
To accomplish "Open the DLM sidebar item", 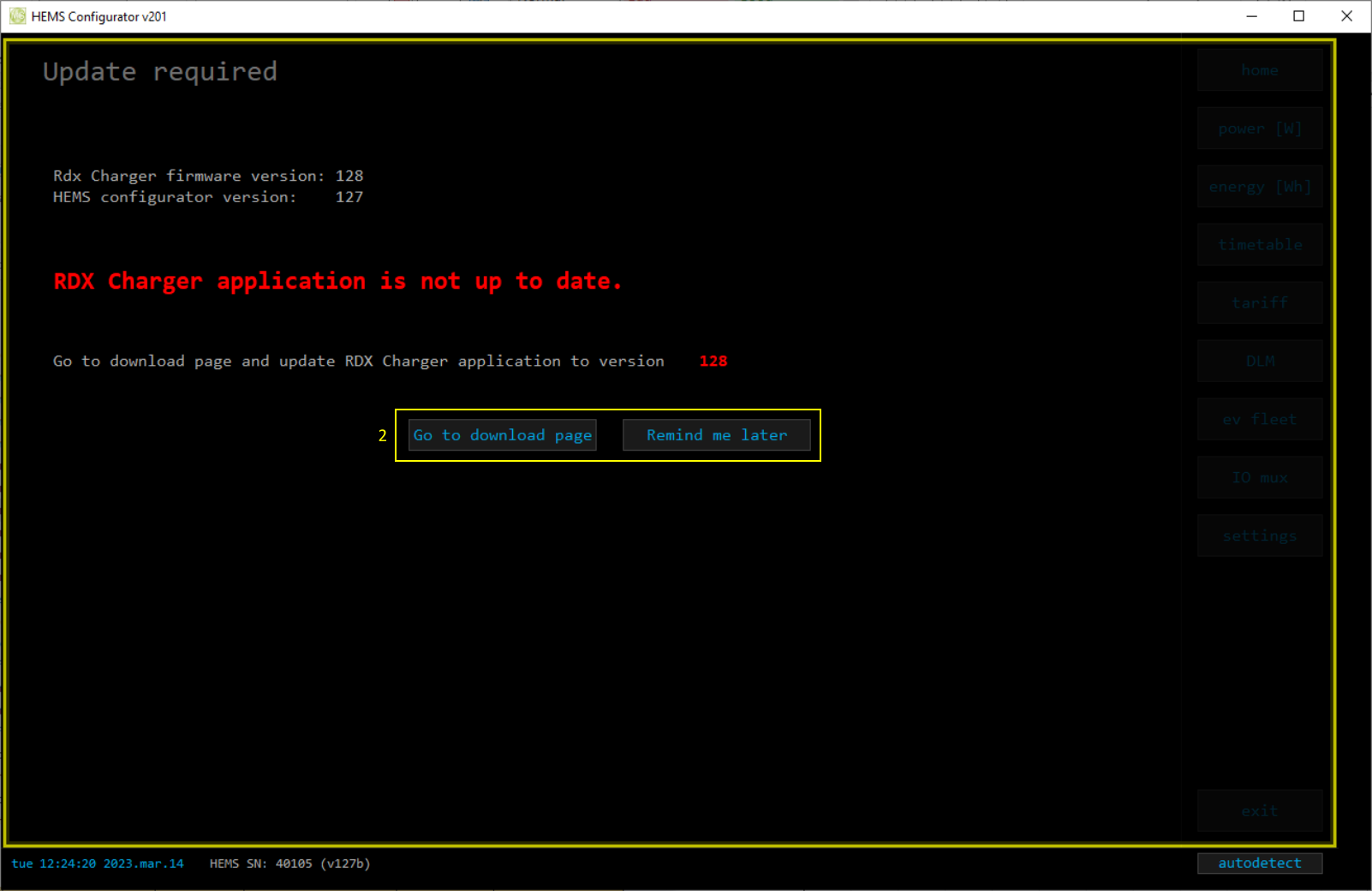I will (1259, 362).
